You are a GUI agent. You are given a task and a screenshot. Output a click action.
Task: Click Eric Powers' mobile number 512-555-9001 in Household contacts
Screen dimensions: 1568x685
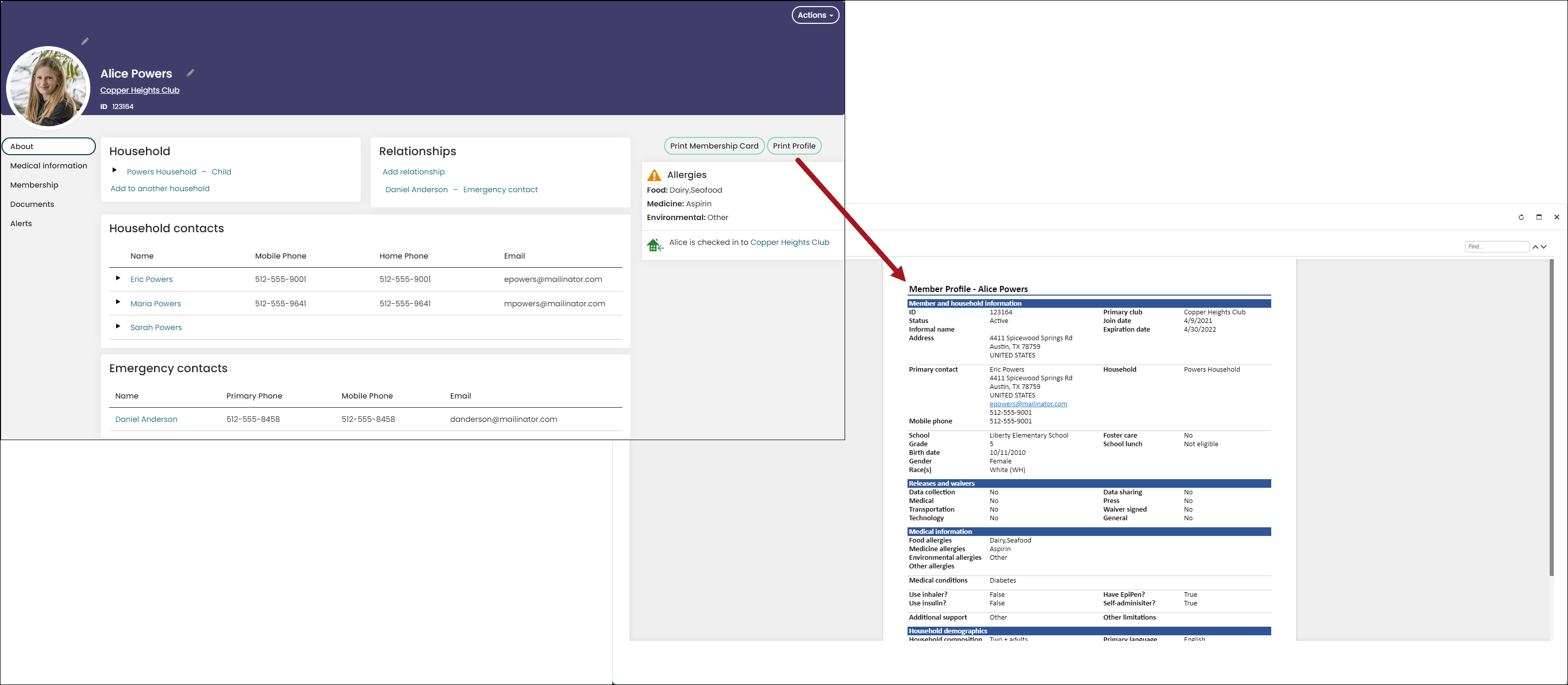click(281, 279)
